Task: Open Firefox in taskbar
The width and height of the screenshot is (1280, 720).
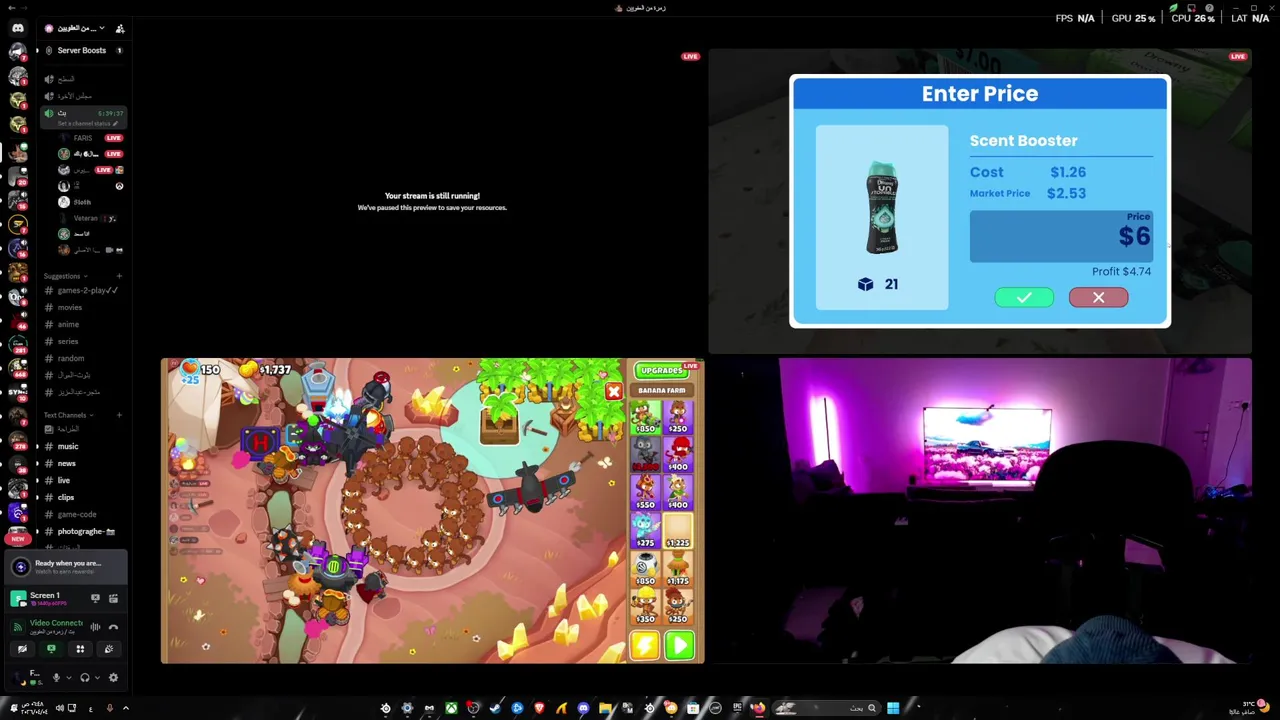Action: coord(759,708)
